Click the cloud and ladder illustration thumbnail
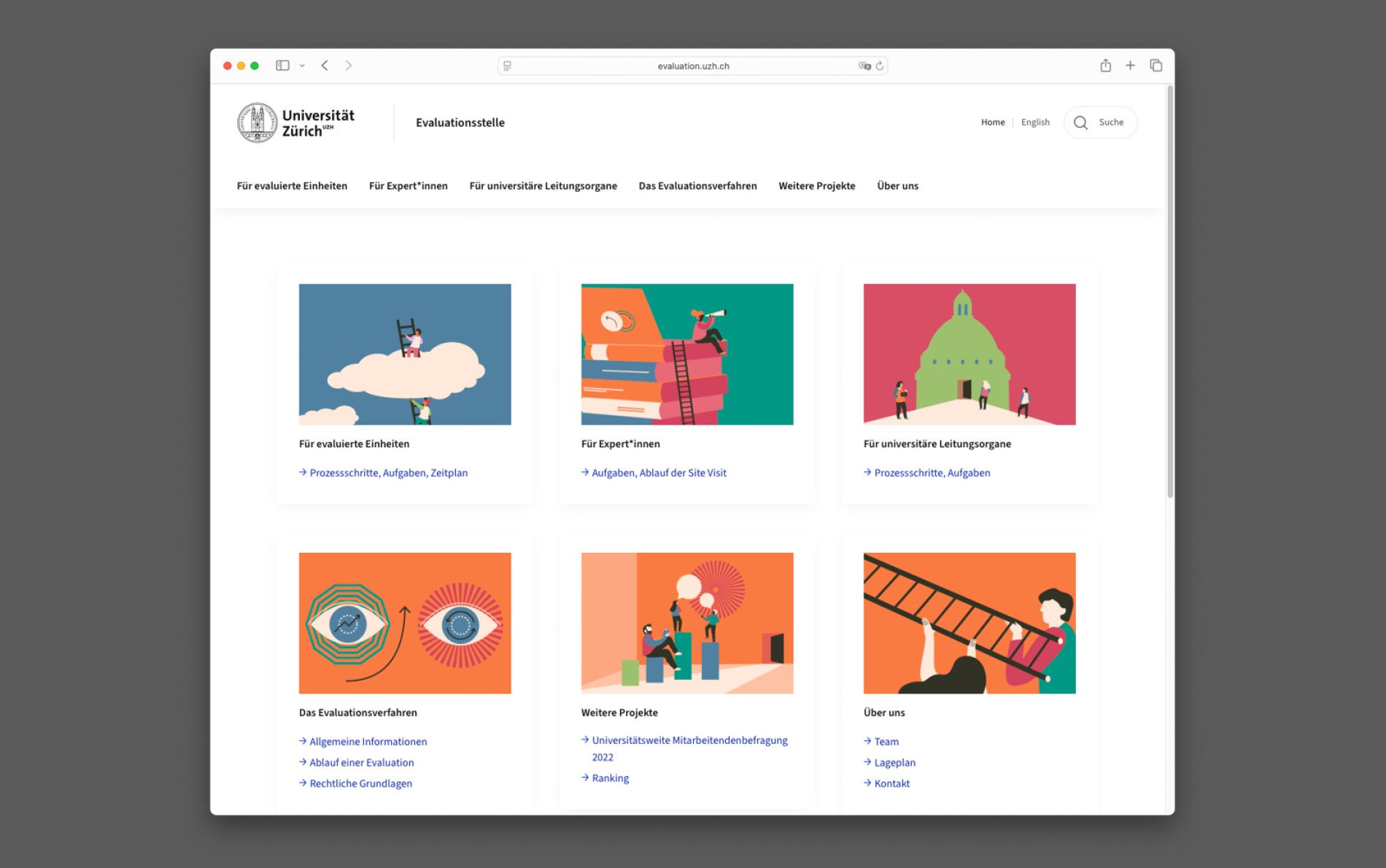 pyautogui.click(x=405, y=354)
